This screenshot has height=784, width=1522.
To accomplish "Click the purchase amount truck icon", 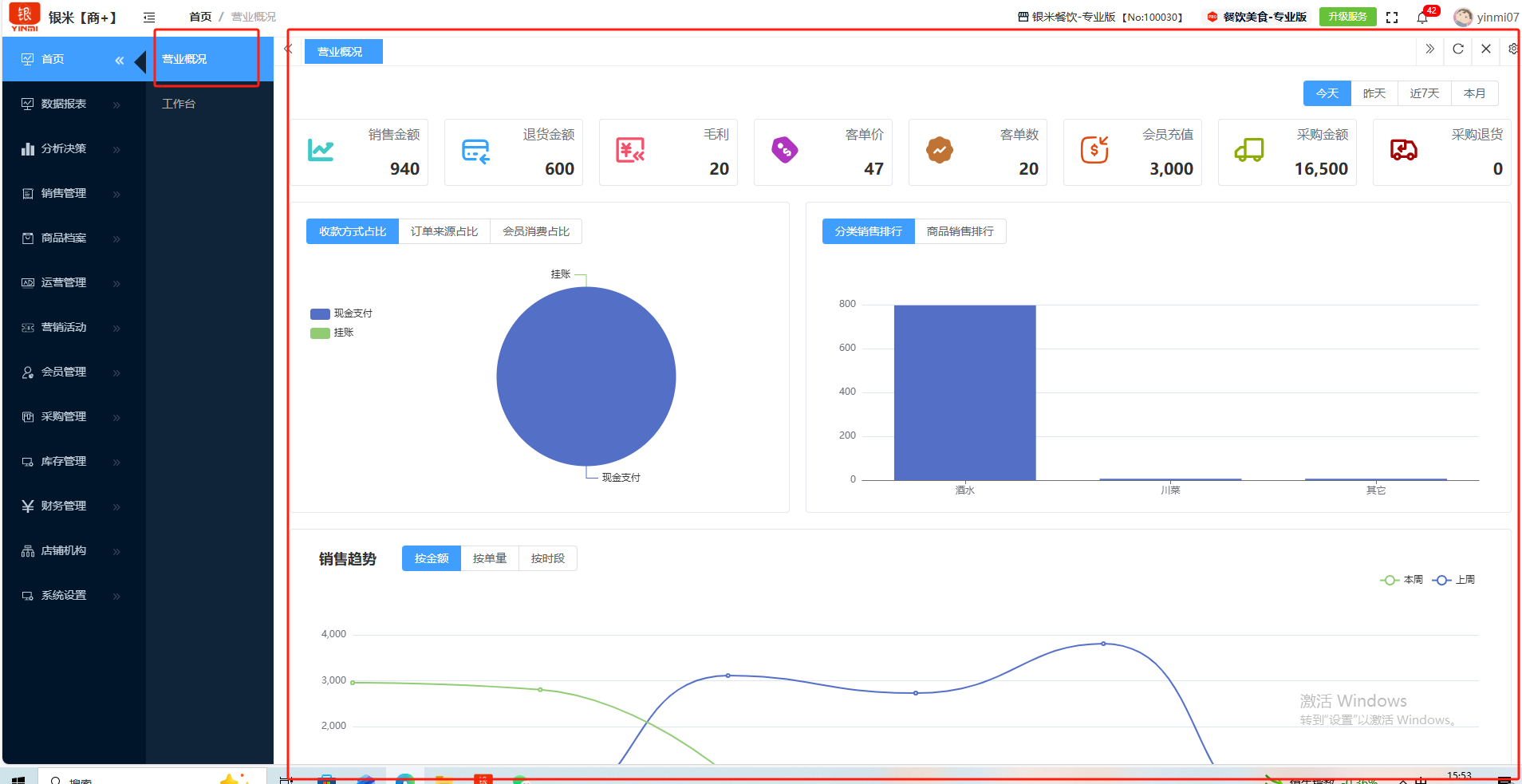I will 1248,150.
